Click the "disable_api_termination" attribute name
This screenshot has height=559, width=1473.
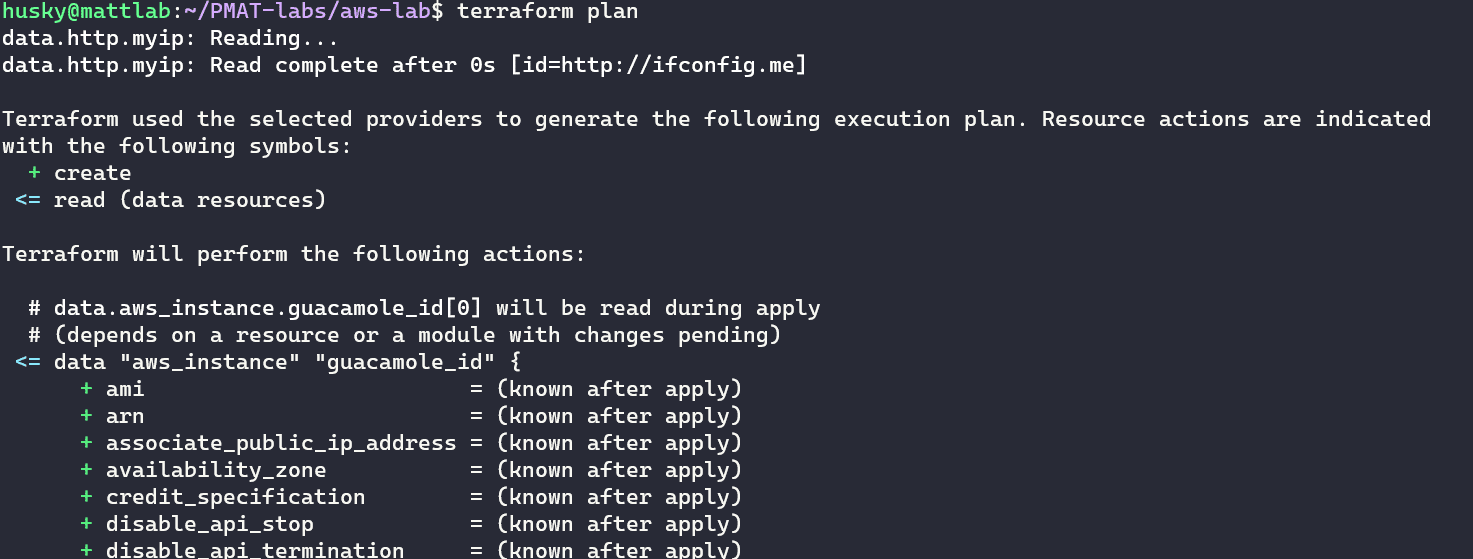coord(255,550)
